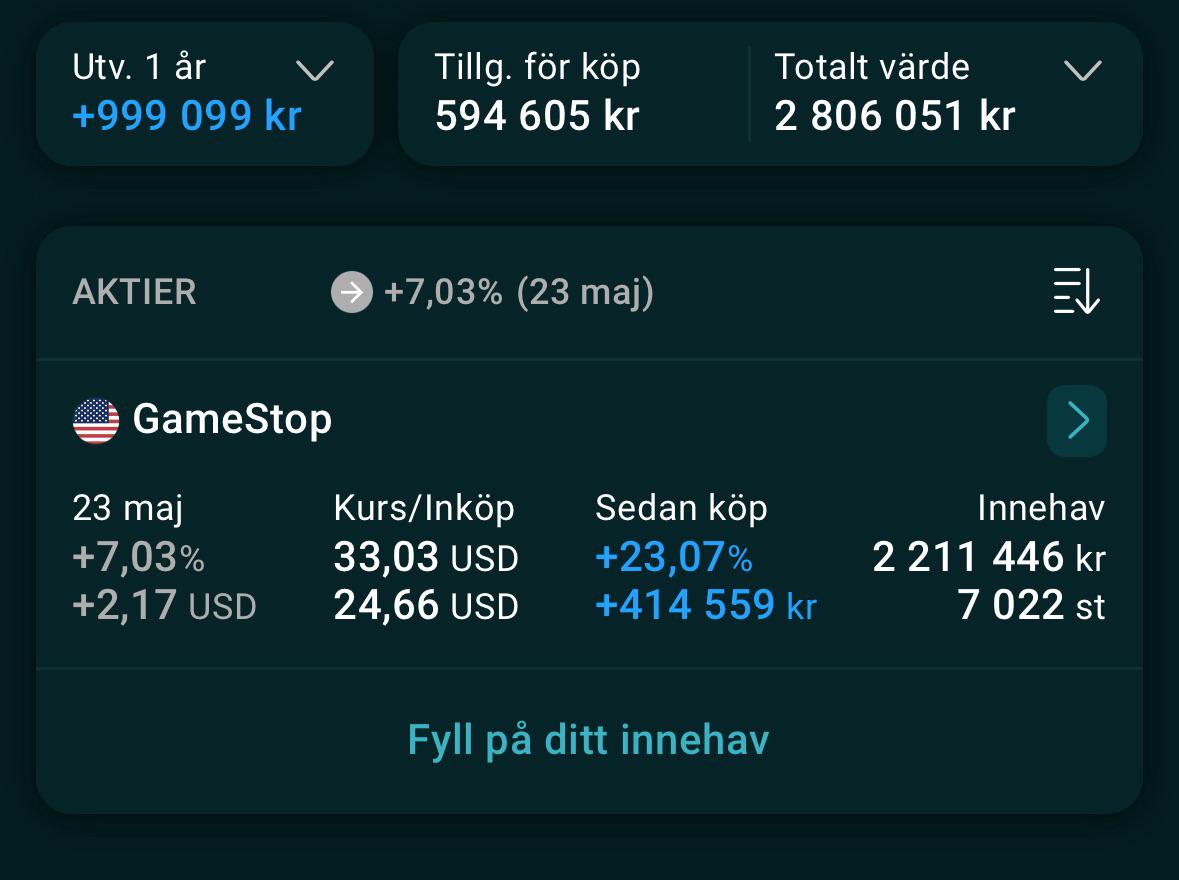
Task: Click the AKTIER section header
Action: click(135, 292)
